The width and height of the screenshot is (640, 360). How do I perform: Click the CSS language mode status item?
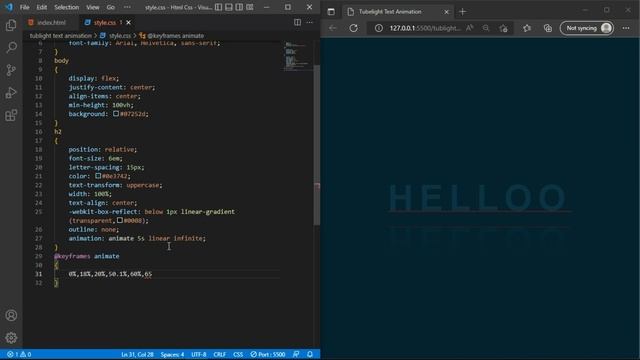click(238, 354)
